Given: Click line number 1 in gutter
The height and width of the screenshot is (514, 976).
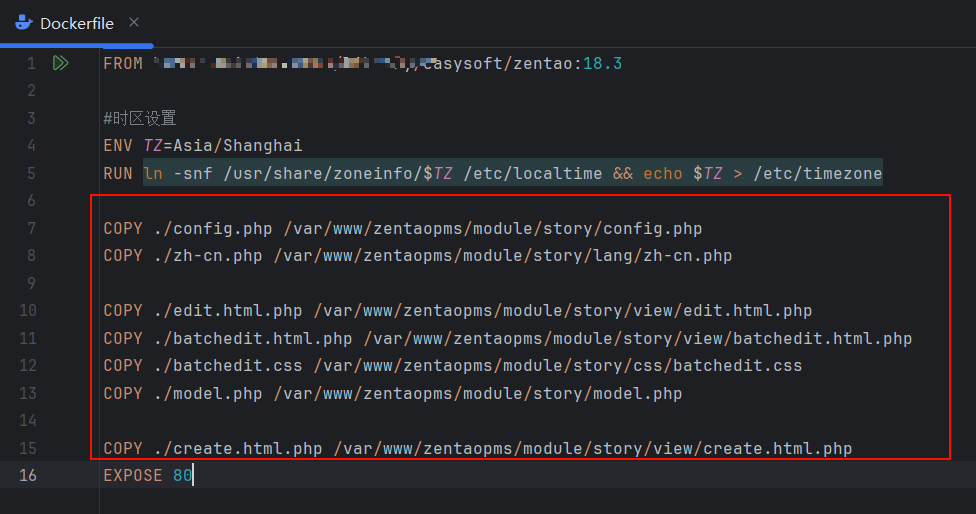Looking at the screenshot, I should coord(31,63).
